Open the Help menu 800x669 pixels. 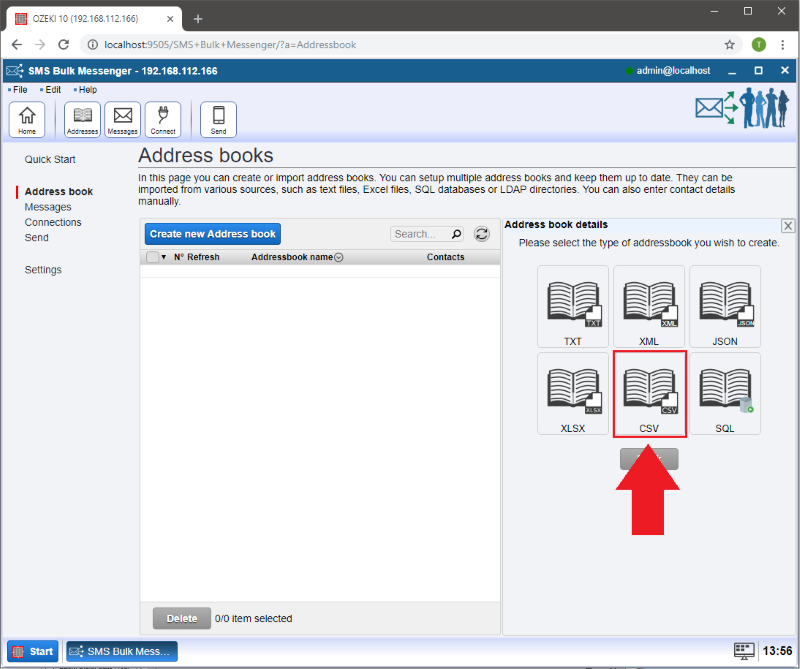[x=87, y=90]
